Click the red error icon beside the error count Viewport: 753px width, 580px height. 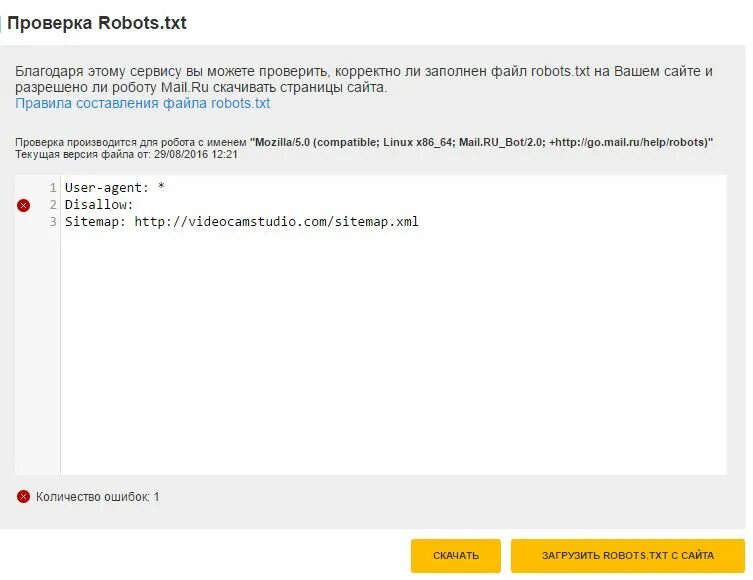[x=23, y=496]
